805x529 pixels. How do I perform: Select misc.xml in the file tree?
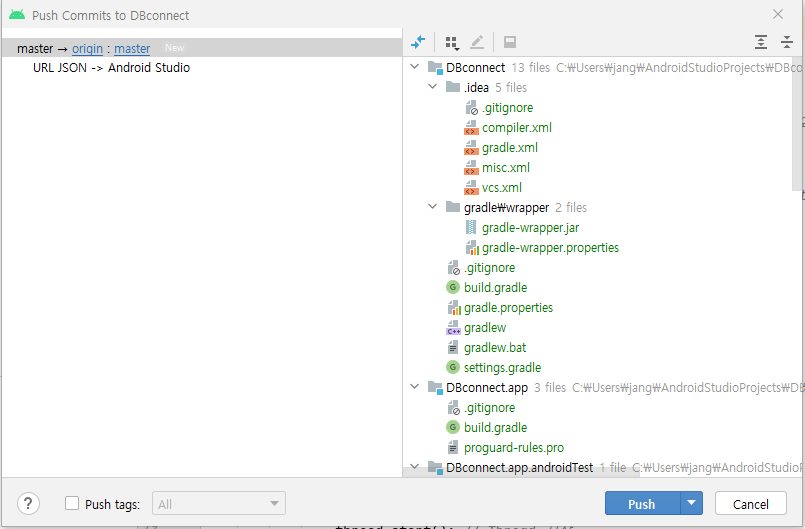[506, 168]
